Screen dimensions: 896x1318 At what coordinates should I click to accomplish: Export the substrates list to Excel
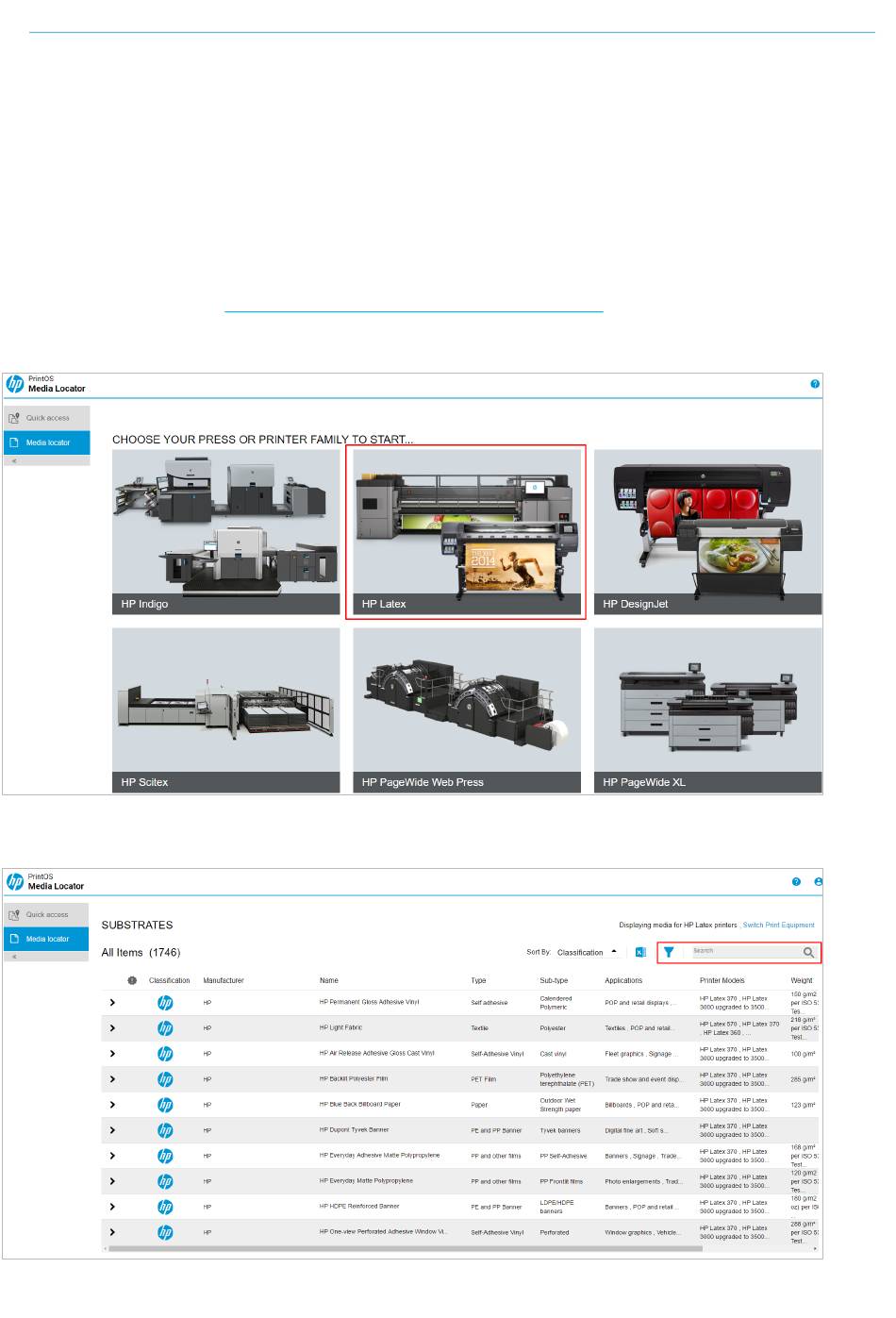(x=640, y=953)
